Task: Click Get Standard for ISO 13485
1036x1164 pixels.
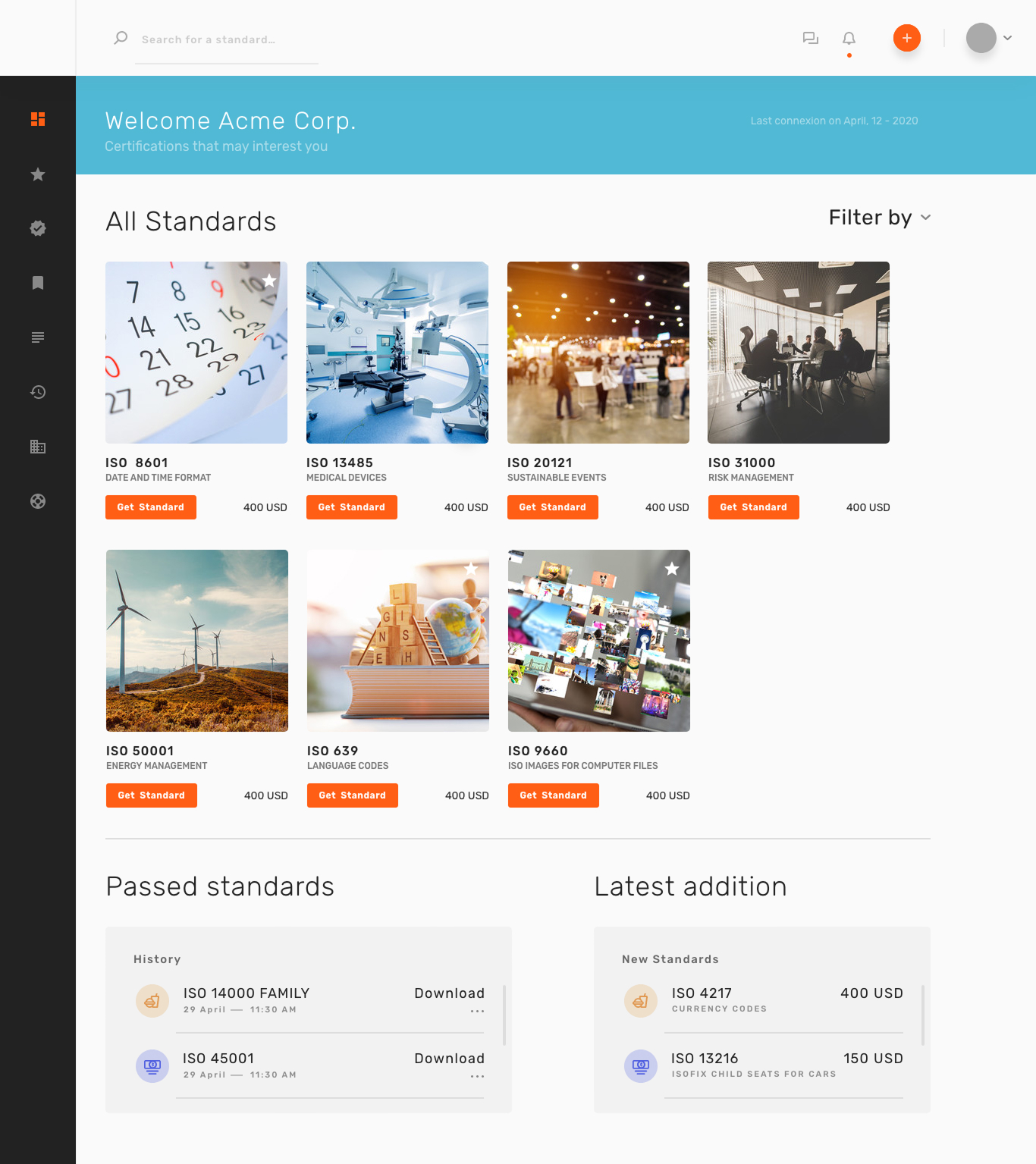Action: tap(352, 507)
